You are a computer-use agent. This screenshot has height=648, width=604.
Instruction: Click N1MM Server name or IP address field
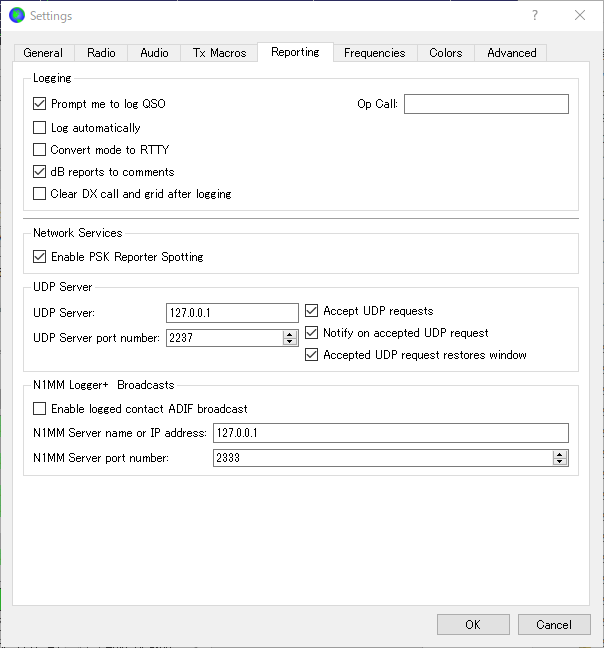[391, 433]
